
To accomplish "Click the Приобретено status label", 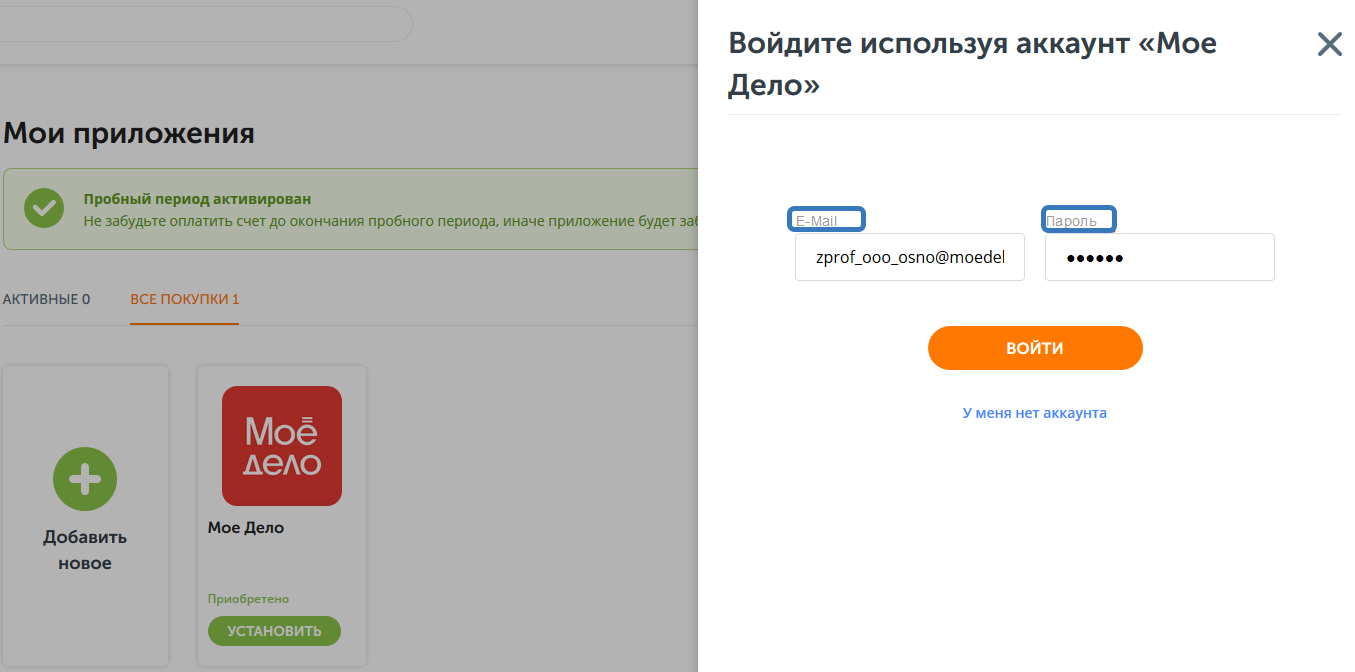I will click(x=248, y=599).
